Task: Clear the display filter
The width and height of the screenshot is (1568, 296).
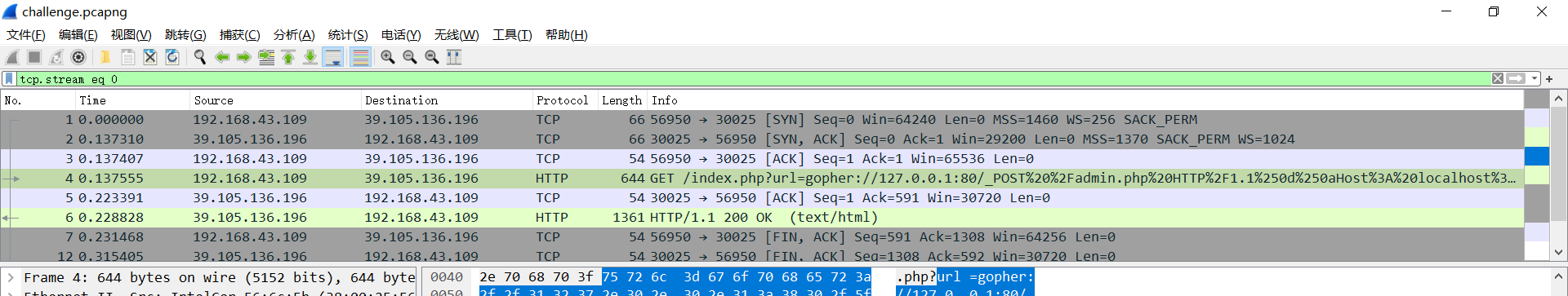Action: tap(1498, 79)
